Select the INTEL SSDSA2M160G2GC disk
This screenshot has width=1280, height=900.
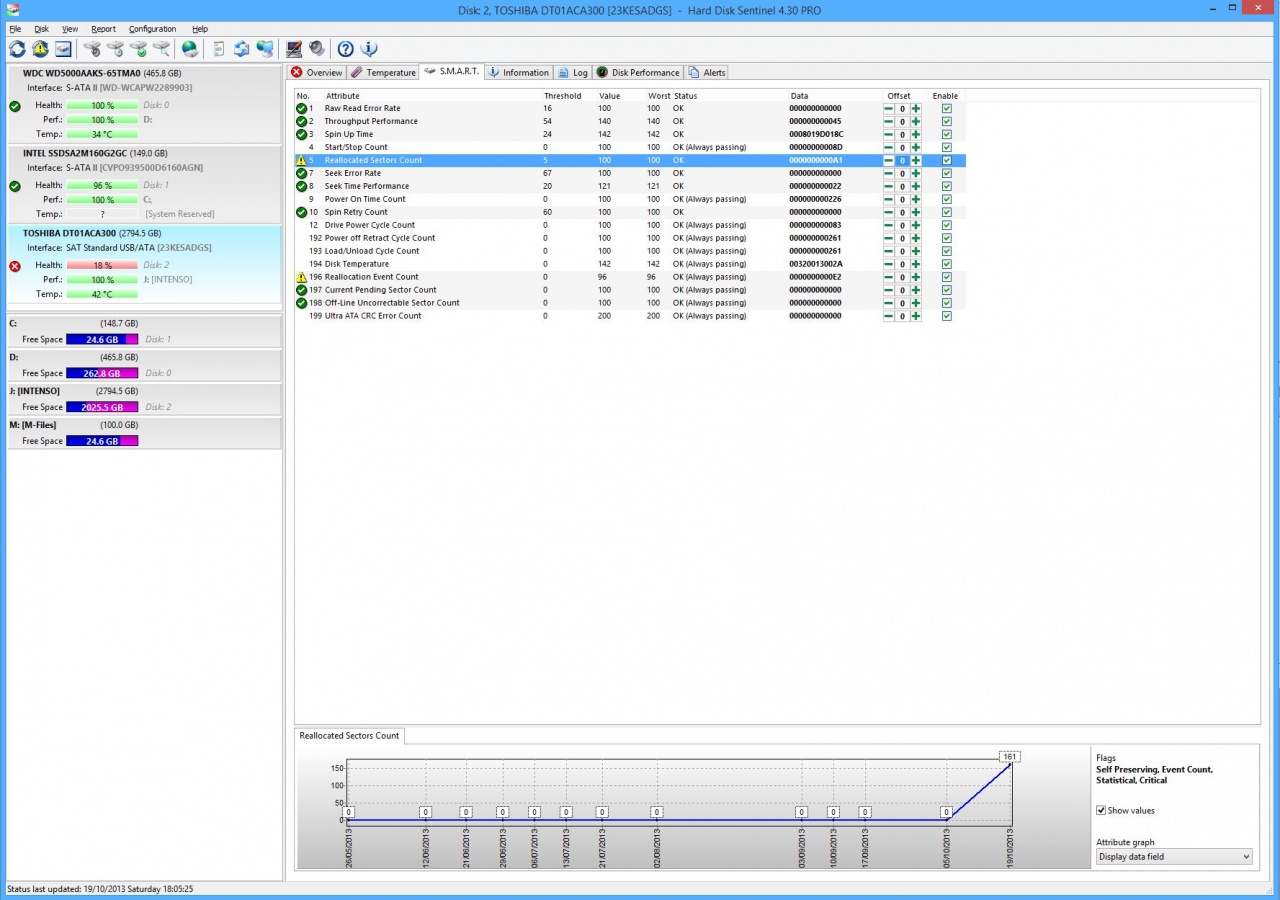click(144, 184)
